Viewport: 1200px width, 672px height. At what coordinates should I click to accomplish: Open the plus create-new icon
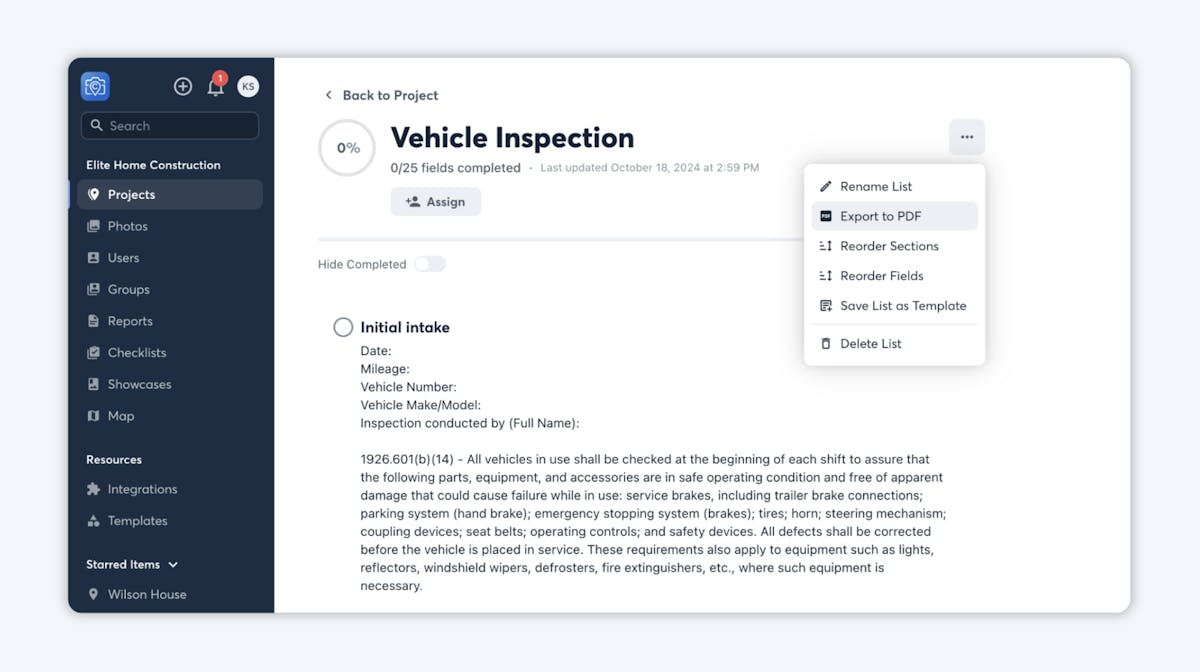[183, 87]
